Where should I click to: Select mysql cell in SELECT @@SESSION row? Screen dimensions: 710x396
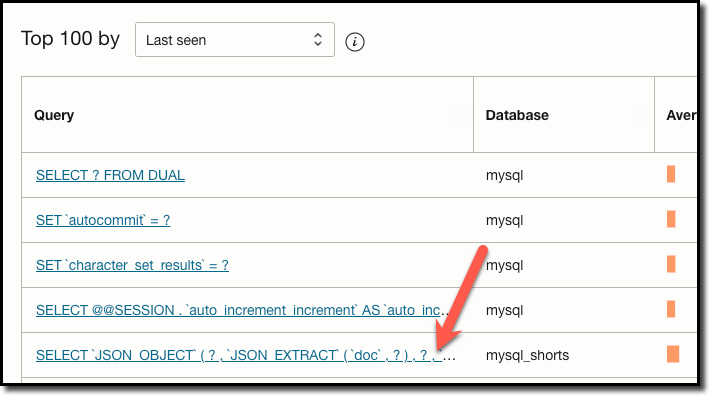504,310
